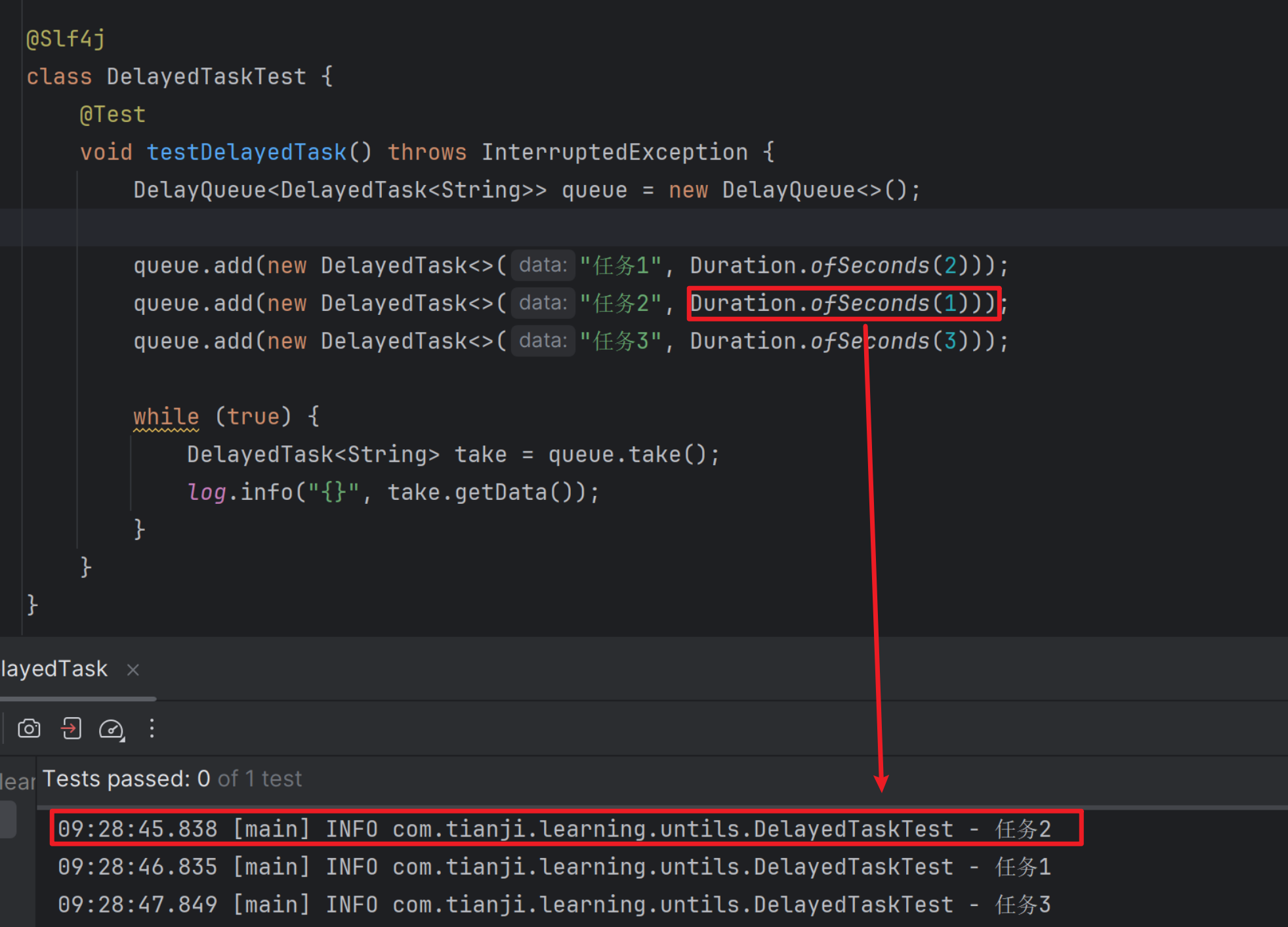Click the @Test annotation
This screenshot has height=927, width=1288.
tap(112, 115)
